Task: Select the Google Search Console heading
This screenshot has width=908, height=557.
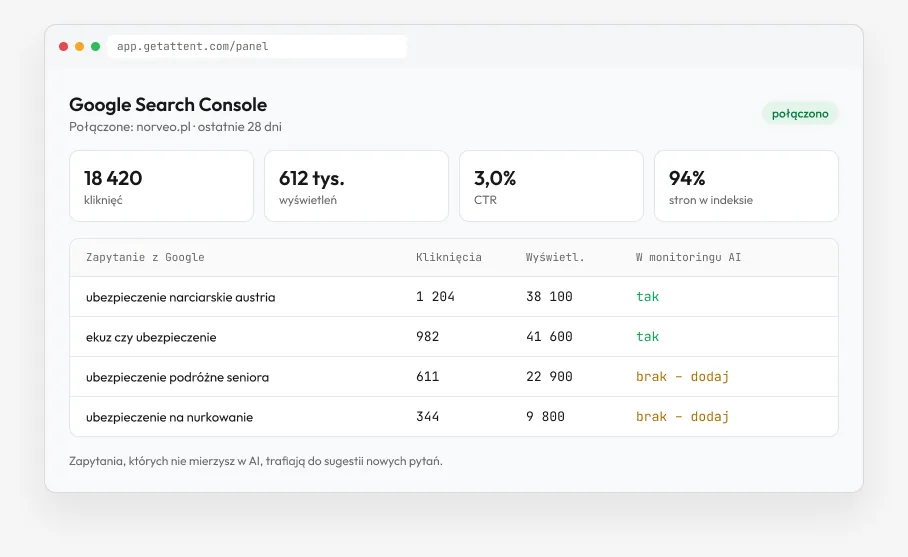Action: pyautogui.click(x=168, y=105)
